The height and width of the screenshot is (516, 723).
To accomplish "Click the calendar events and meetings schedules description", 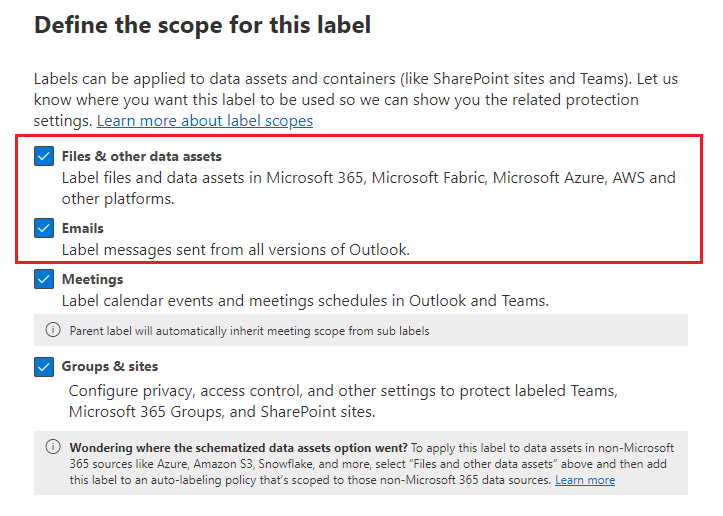I will [x=305, y=301].
